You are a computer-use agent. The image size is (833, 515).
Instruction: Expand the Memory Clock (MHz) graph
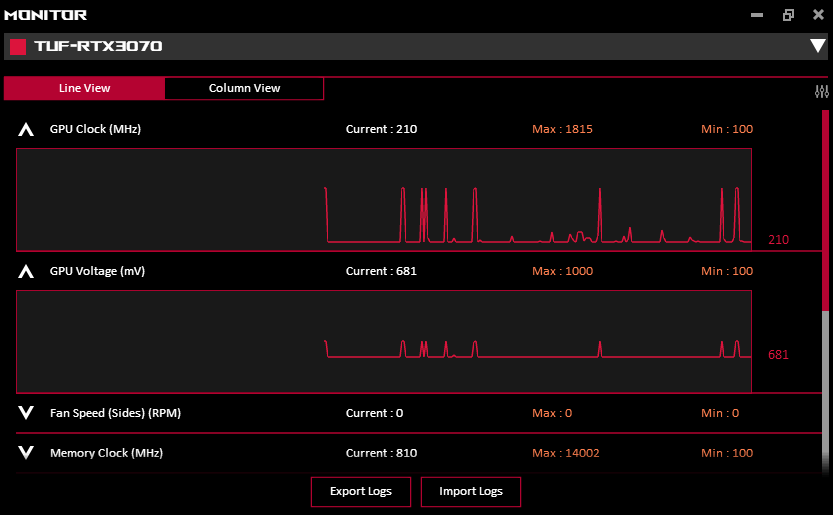(x=26, y=453)
